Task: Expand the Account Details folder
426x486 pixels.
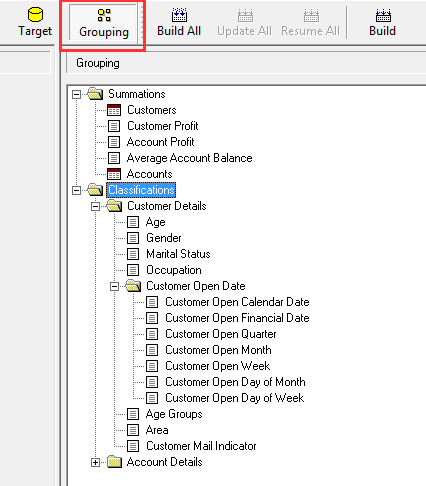Action: click(x=95, y=462)
